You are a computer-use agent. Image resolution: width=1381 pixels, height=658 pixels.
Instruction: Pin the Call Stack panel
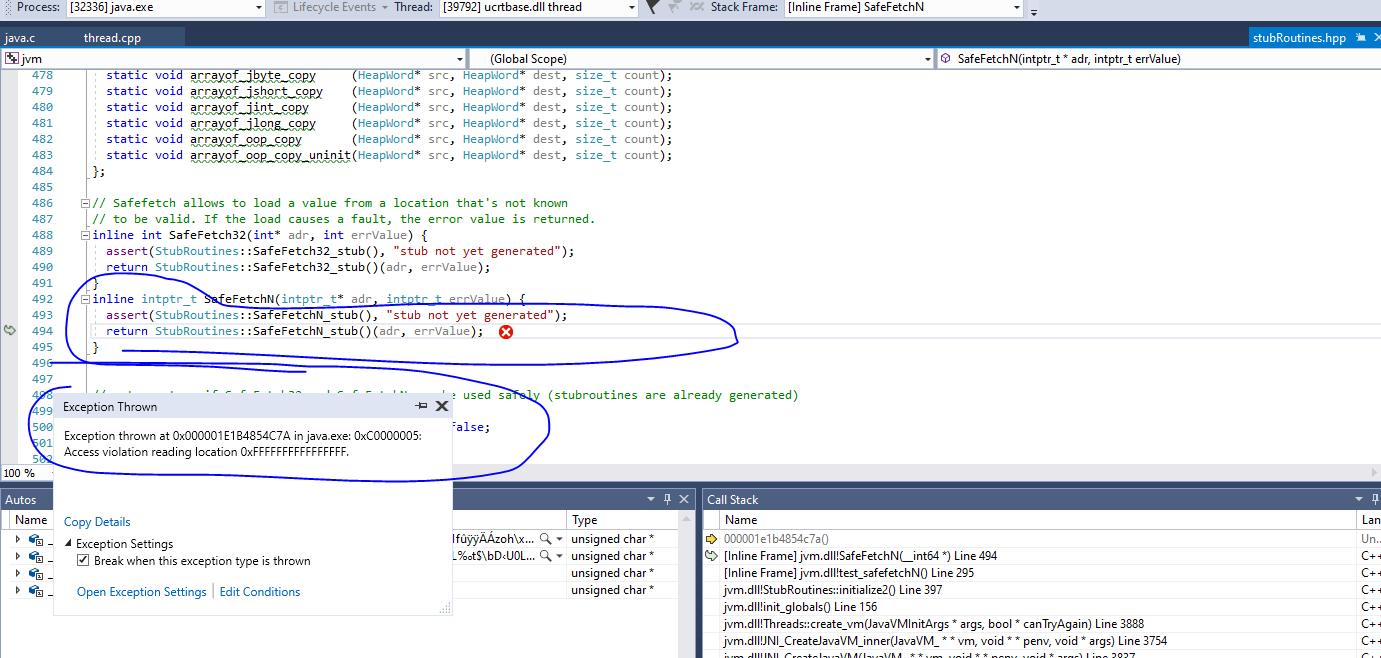tap(1374, 499)
